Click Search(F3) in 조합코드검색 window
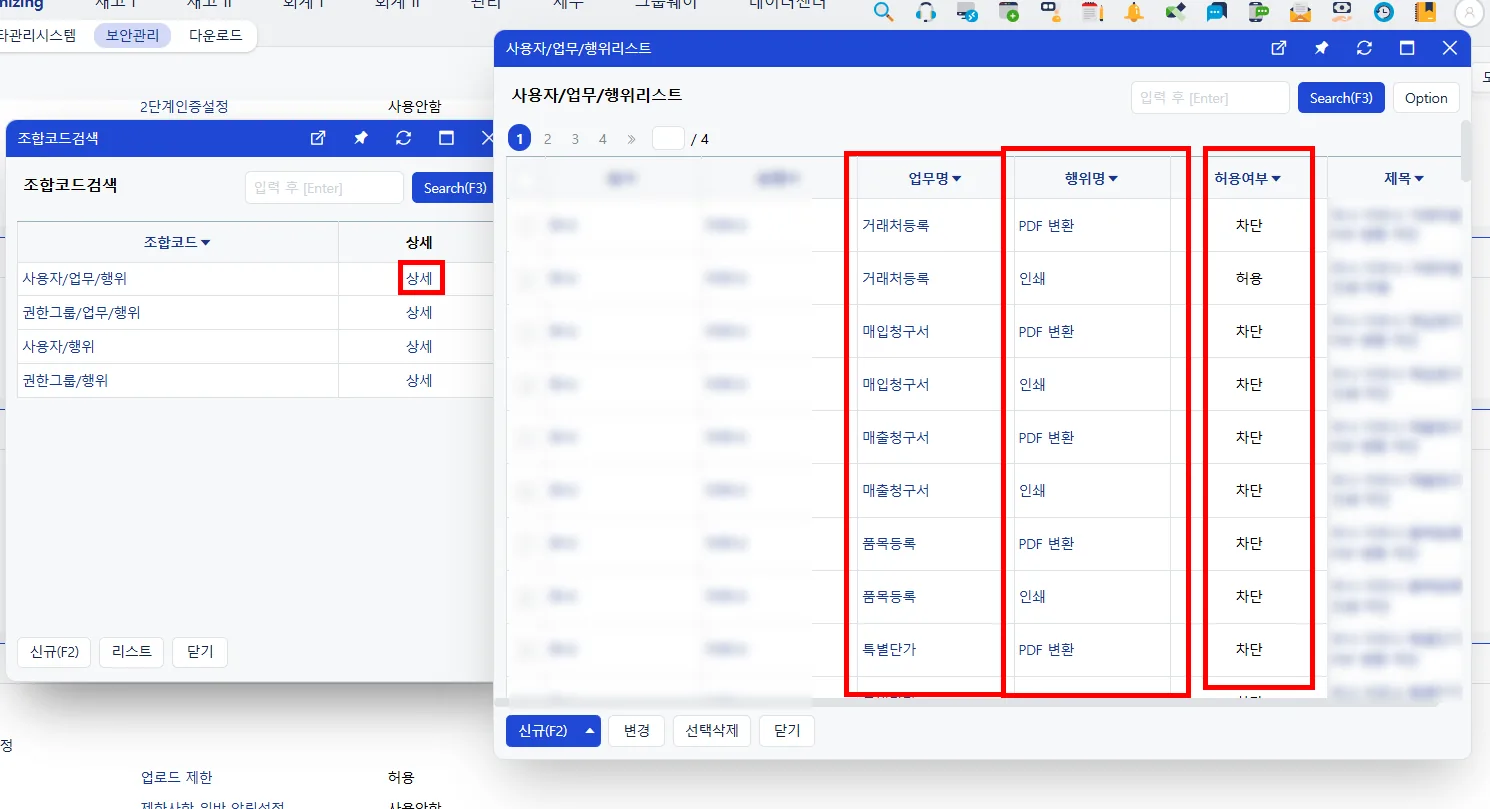 [x=455, y=187]
